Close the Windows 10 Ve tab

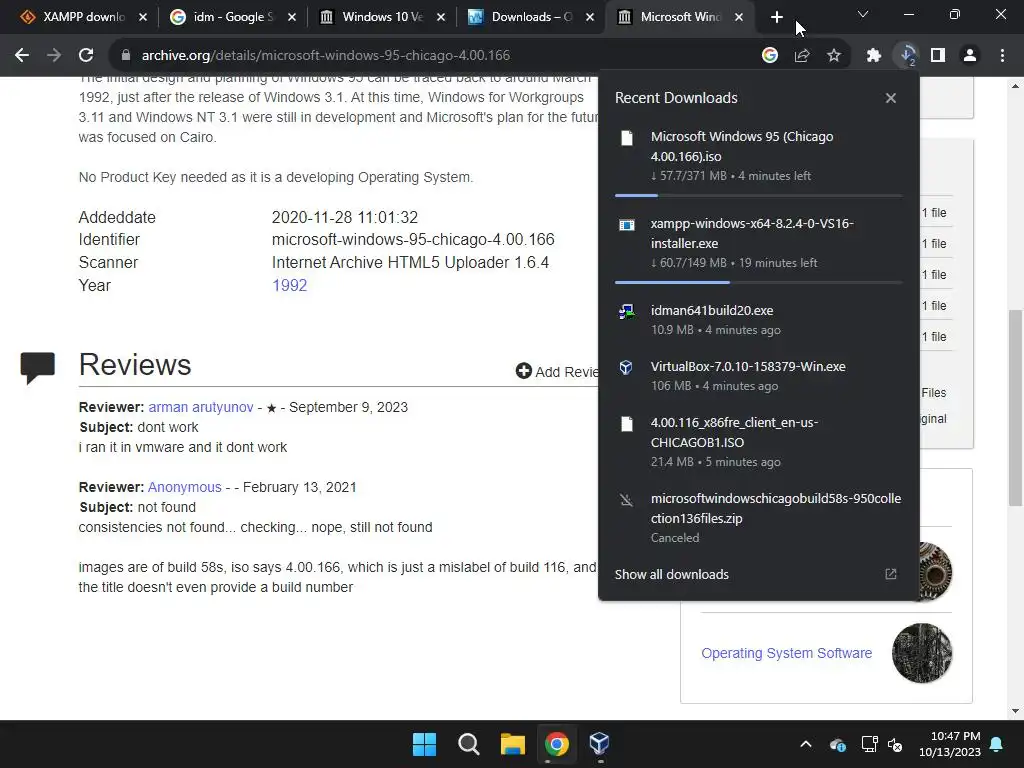point(441,17)
